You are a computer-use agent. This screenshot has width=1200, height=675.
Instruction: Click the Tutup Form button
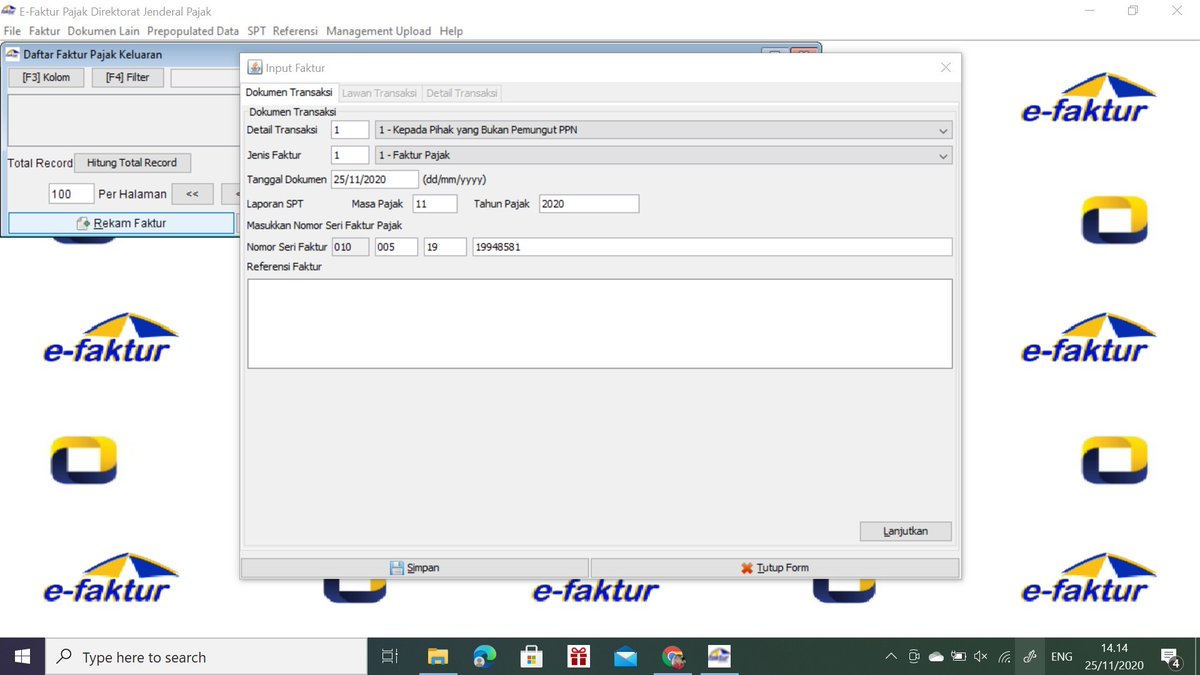775,568
